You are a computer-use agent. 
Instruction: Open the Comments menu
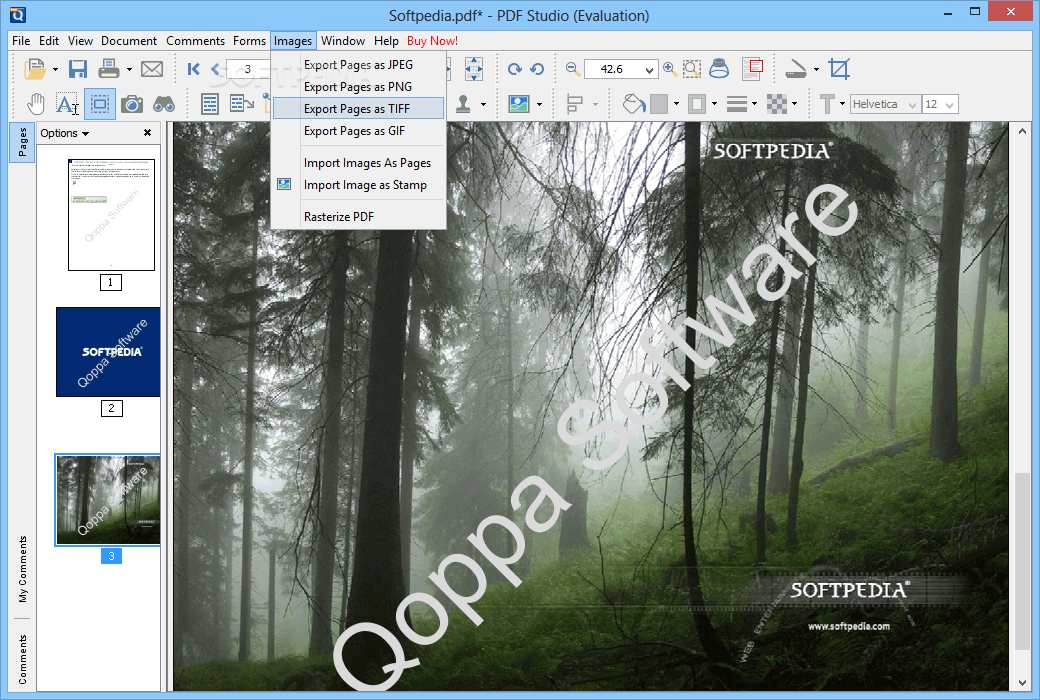point(195,41)
